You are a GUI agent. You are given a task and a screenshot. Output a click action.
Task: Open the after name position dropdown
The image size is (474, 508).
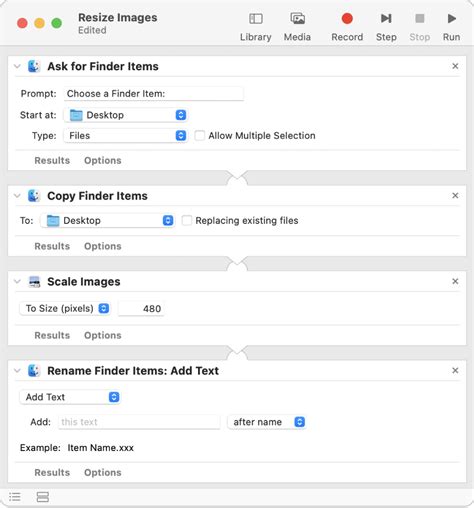[267, 422]
